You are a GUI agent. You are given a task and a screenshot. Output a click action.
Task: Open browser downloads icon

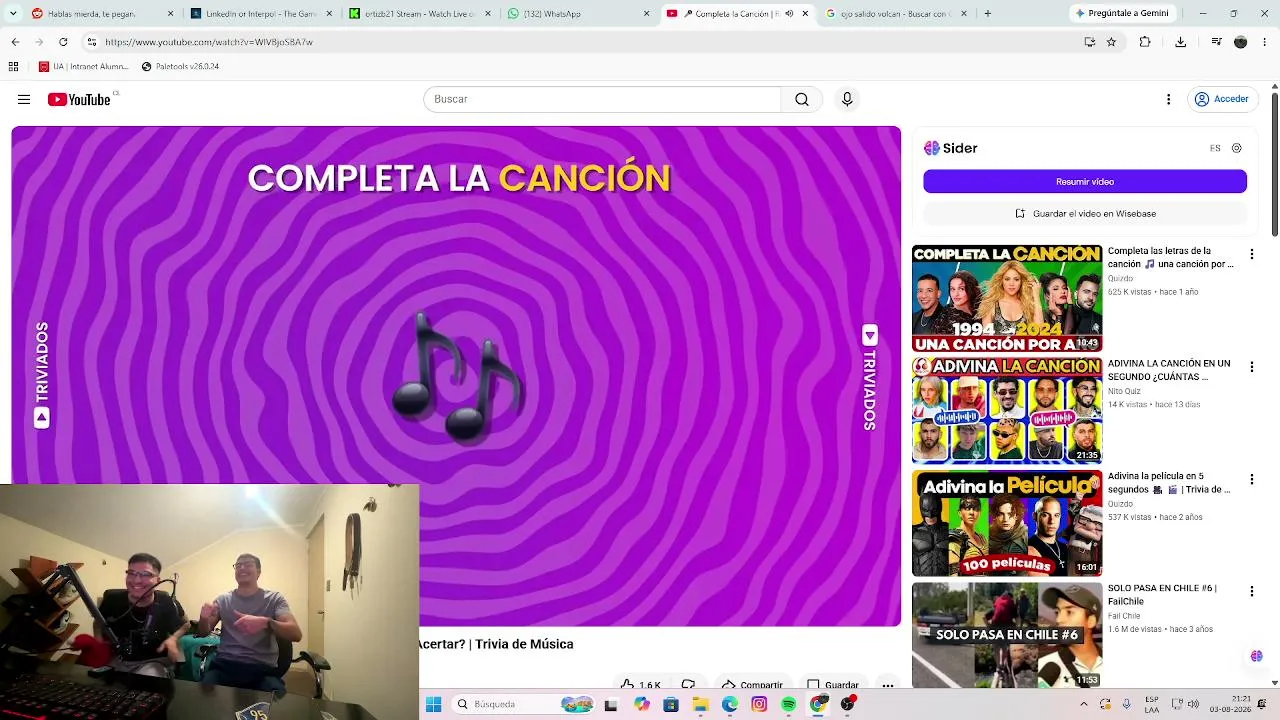coord(1181,42)
